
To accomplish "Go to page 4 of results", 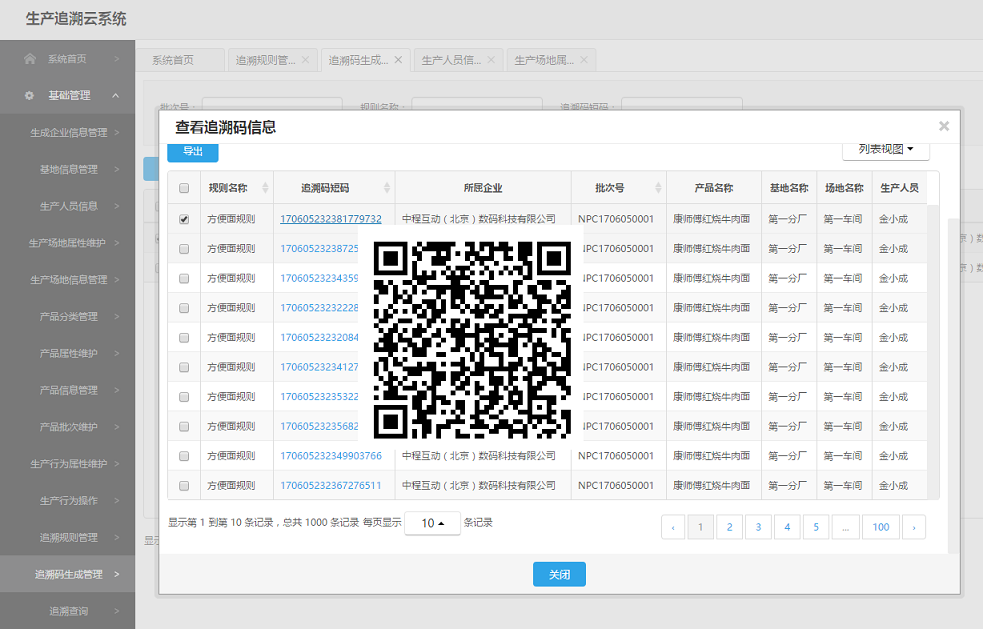I will pyautogui.click(x=787, y=527).
